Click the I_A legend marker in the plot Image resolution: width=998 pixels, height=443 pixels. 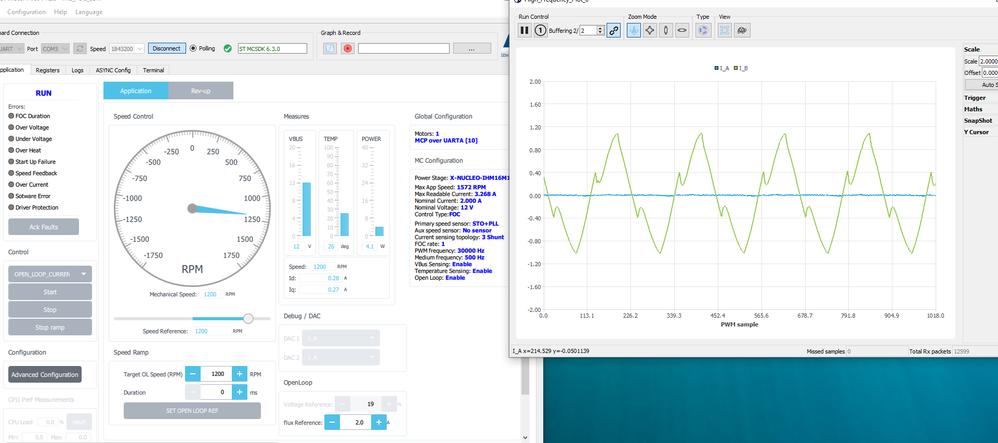716,67
